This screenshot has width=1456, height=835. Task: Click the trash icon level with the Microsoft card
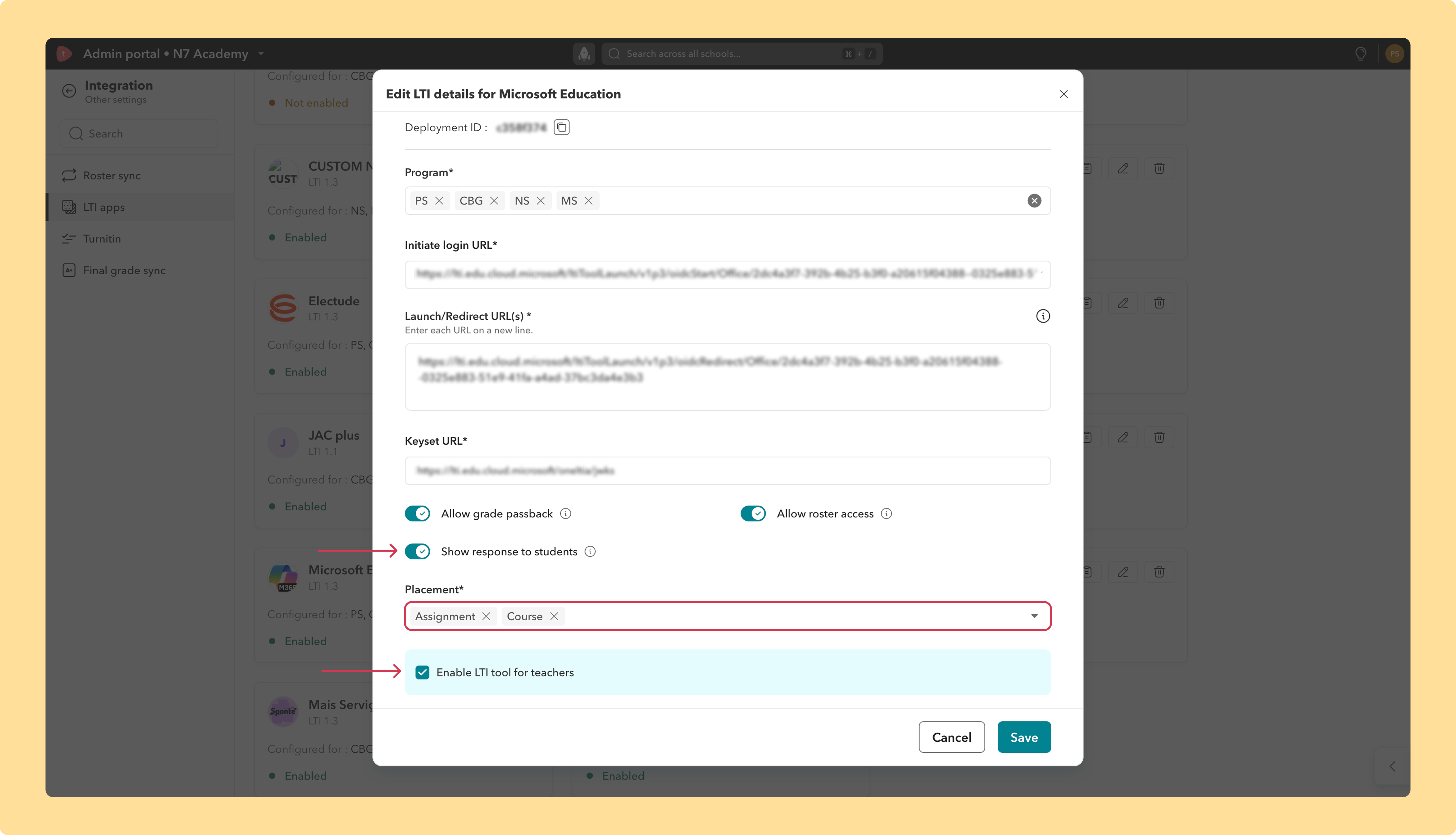(x=1159, y=572)
